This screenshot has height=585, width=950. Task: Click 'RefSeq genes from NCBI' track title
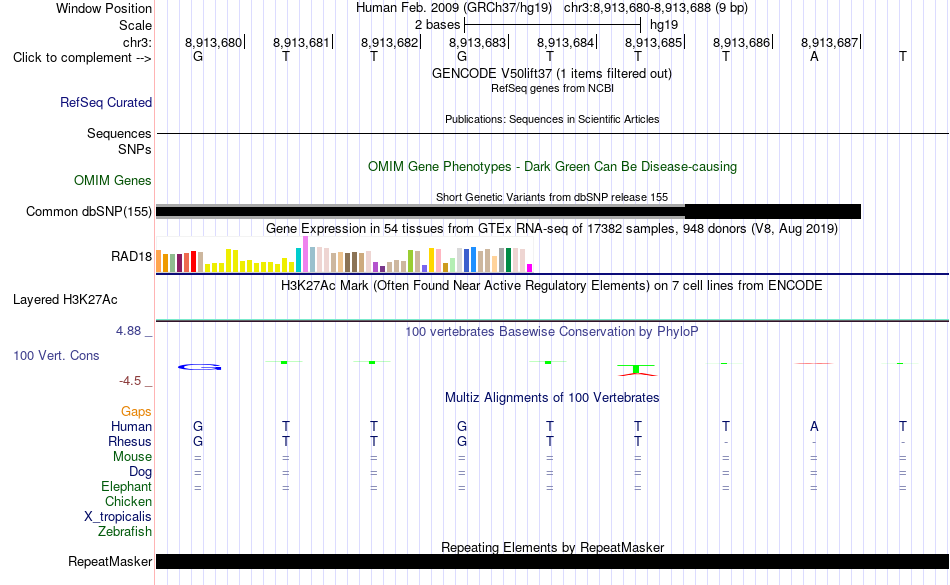click(552, 88)
